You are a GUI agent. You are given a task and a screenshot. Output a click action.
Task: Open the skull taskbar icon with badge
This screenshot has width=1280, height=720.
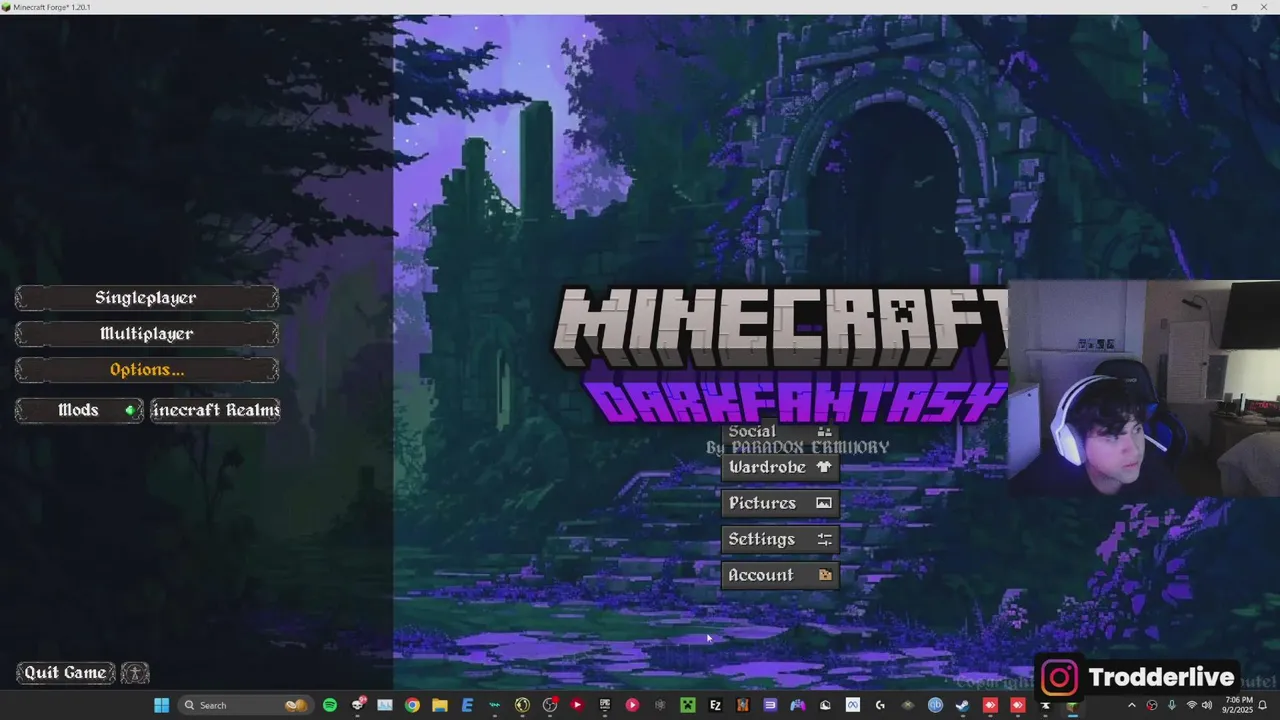[x=358, y=705]
